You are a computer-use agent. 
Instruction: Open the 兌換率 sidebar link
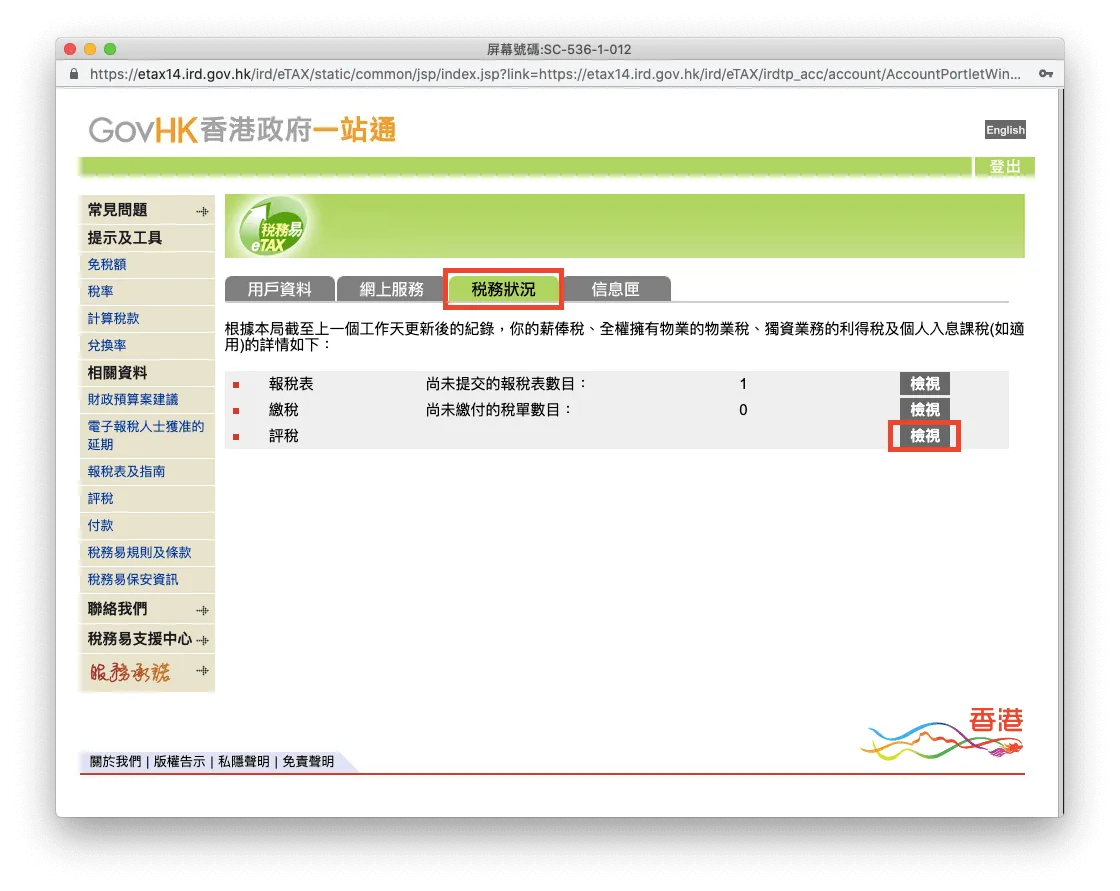click(107, 345)
